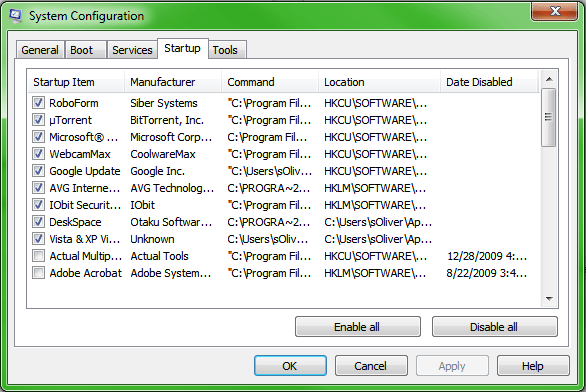Click the Disable all button
Screen dimensions: 586x392
pyautogui.click(x=494, y=327)
